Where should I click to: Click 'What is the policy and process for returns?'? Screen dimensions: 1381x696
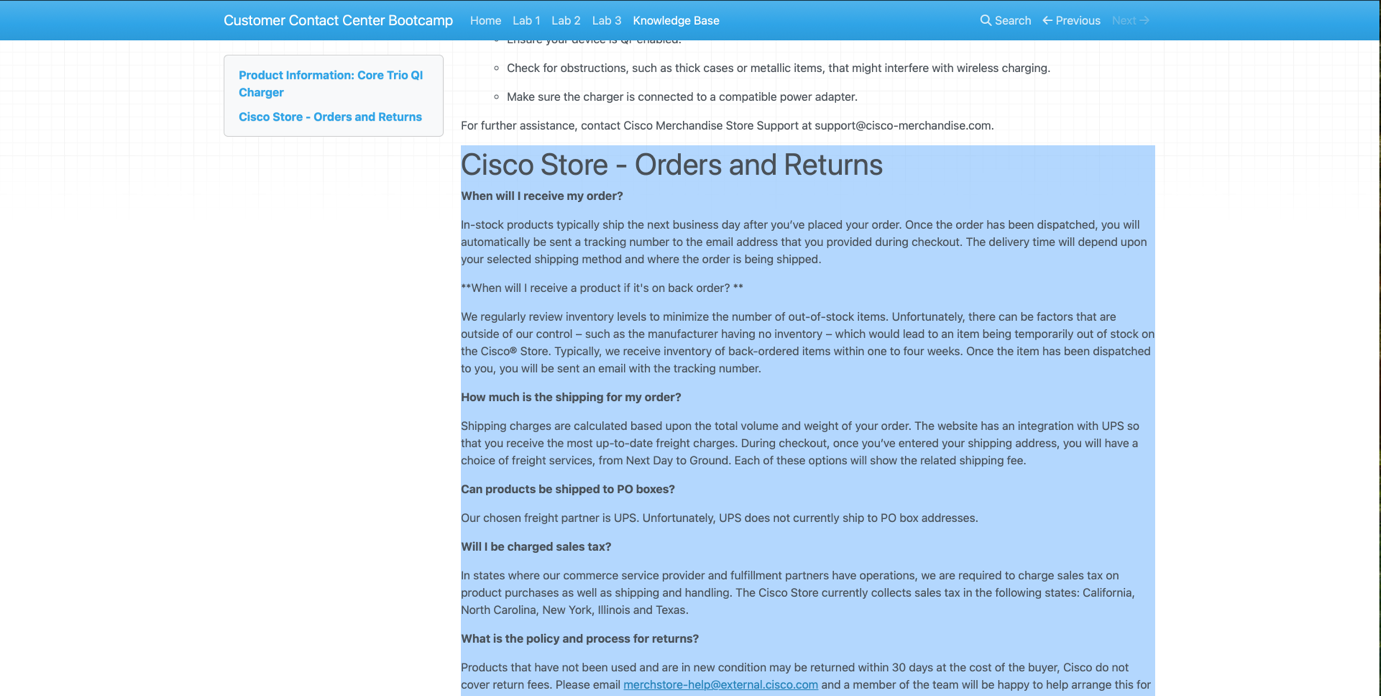point(579,639)
